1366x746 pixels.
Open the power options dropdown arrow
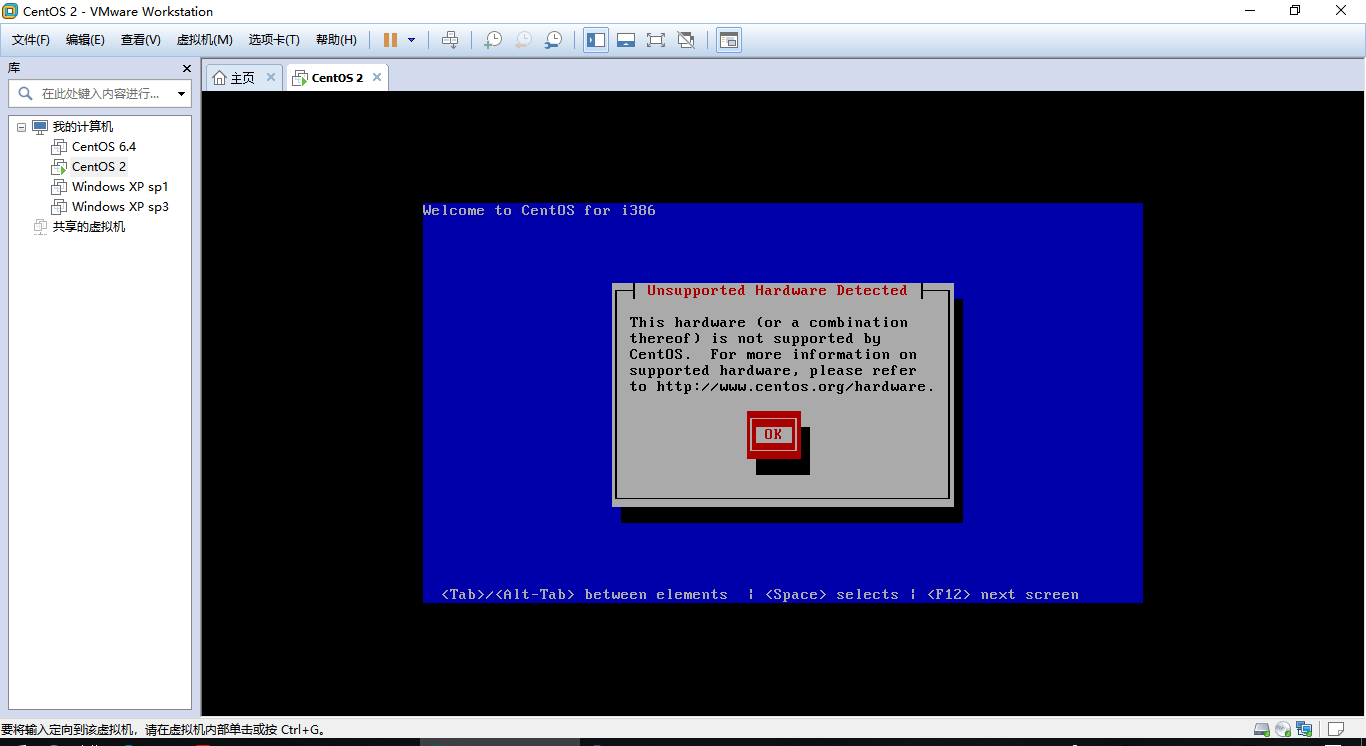click(411, 40)
